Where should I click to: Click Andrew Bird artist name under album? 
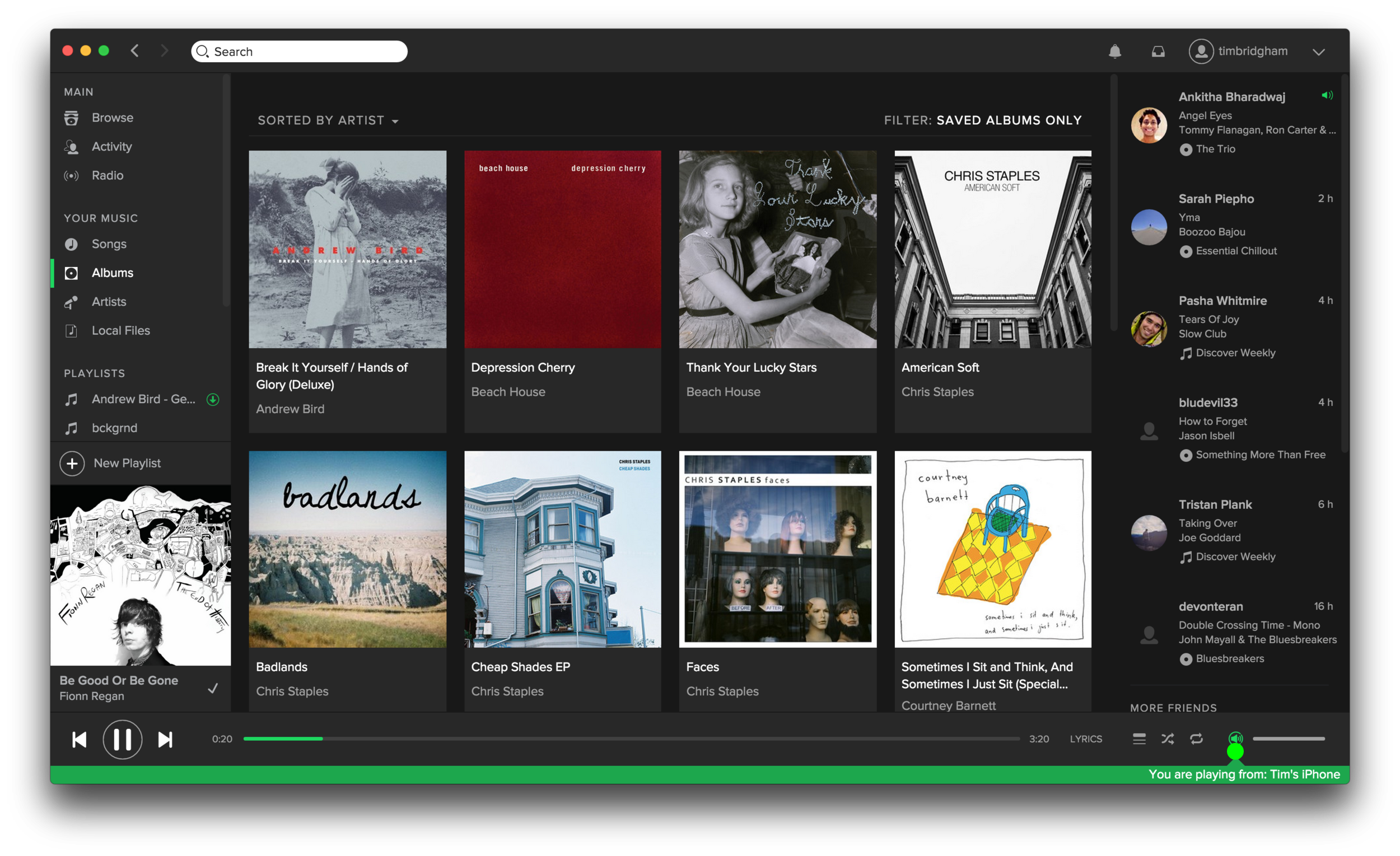[x=290, y=409]
